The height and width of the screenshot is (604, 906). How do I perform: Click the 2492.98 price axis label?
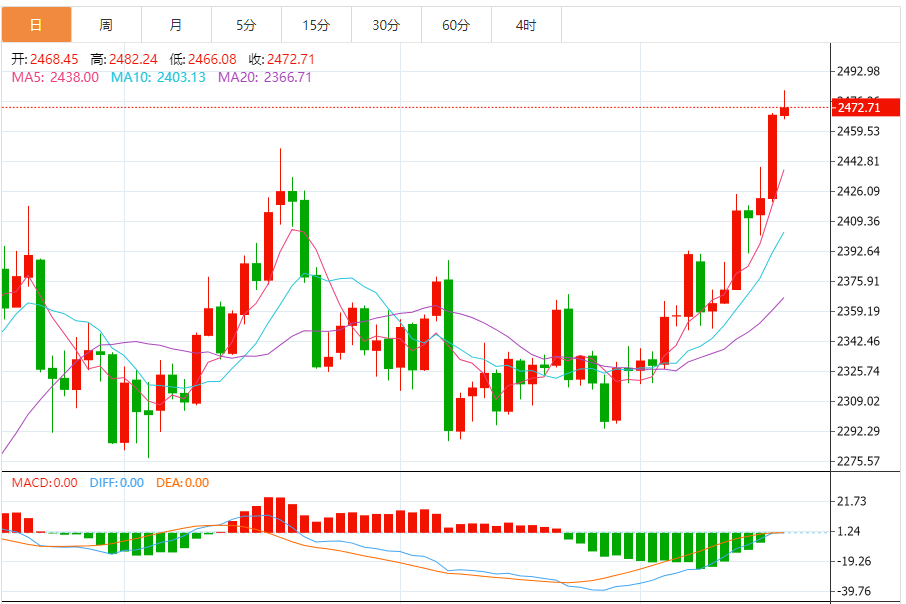click(859, 72)
